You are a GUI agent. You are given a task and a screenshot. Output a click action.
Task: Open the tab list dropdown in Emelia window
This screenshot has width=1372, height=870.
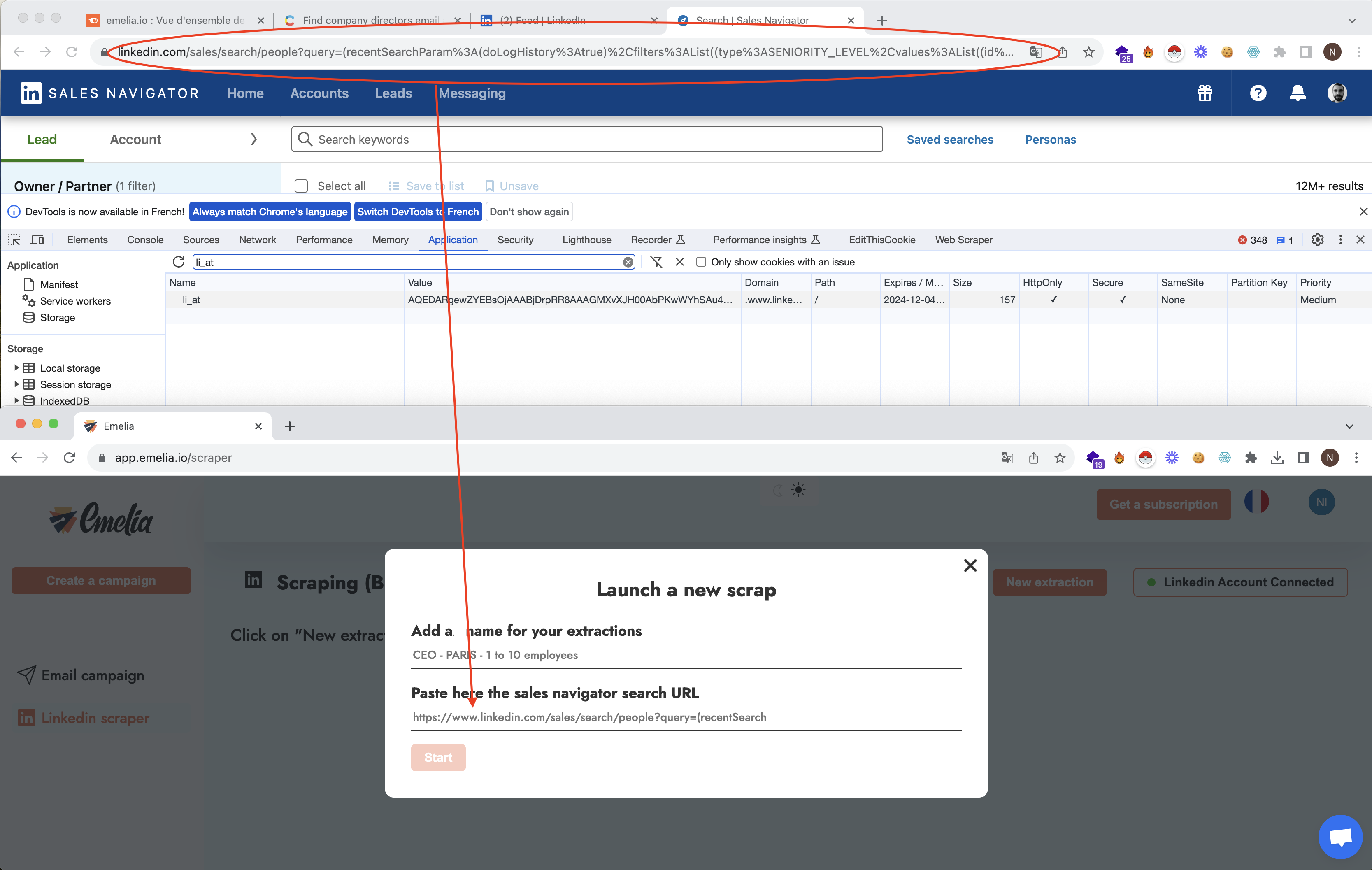1349,426
